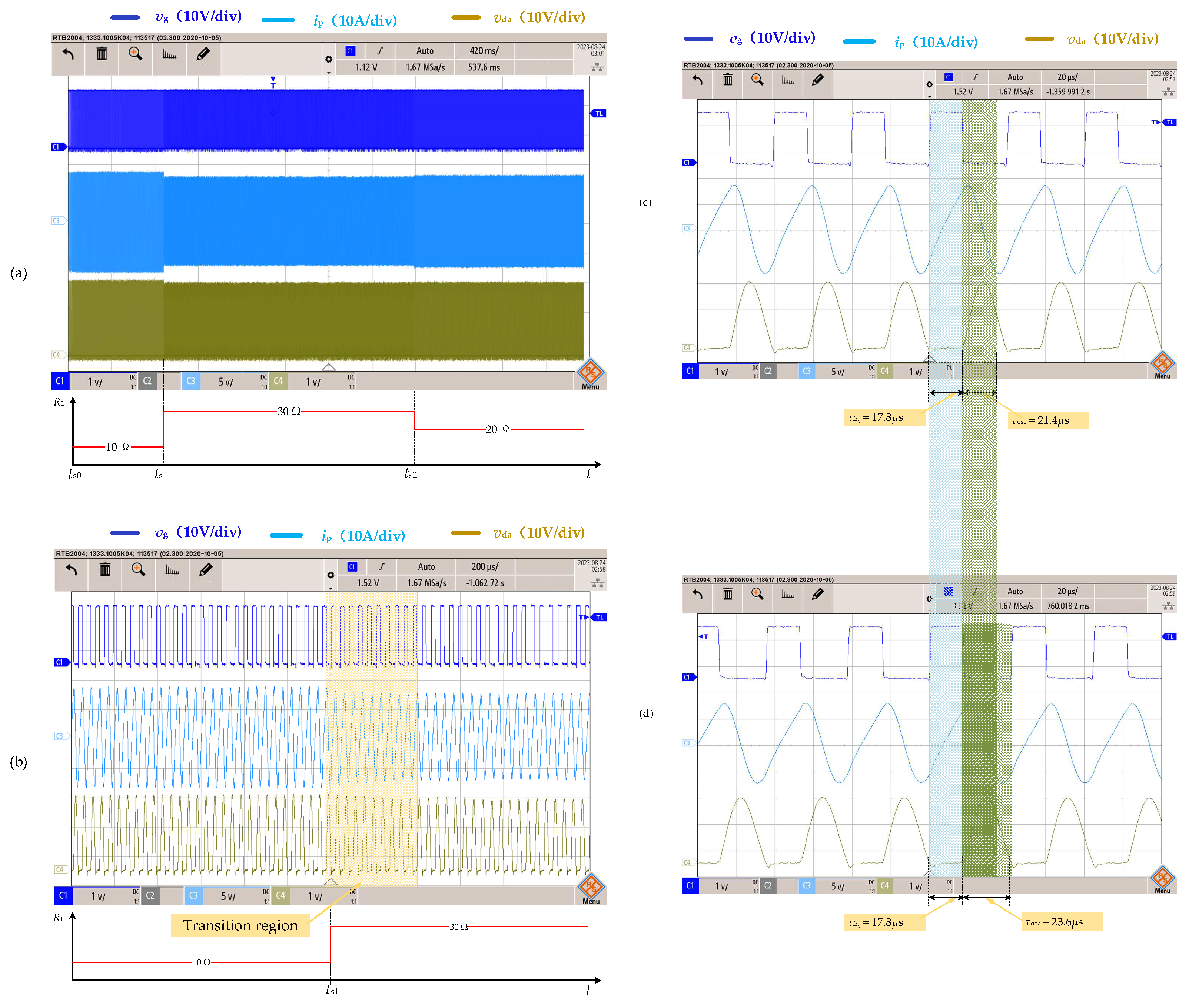This screenshot has height=1008, width=1189.
Task: Click trash delete icon in panel (a)
Action: pyautogui.click(x=102, y=54)
